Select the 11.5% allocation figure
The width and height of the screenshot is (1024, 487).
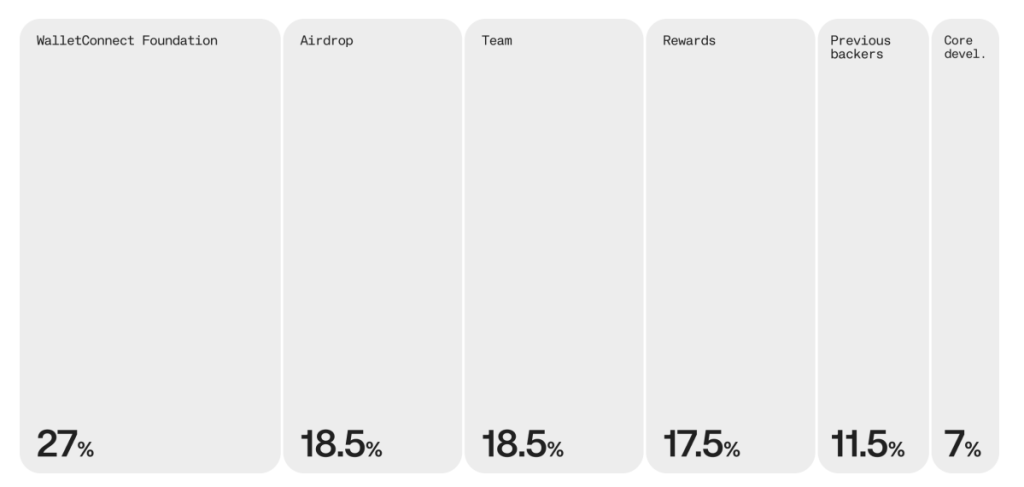point(867,444)
